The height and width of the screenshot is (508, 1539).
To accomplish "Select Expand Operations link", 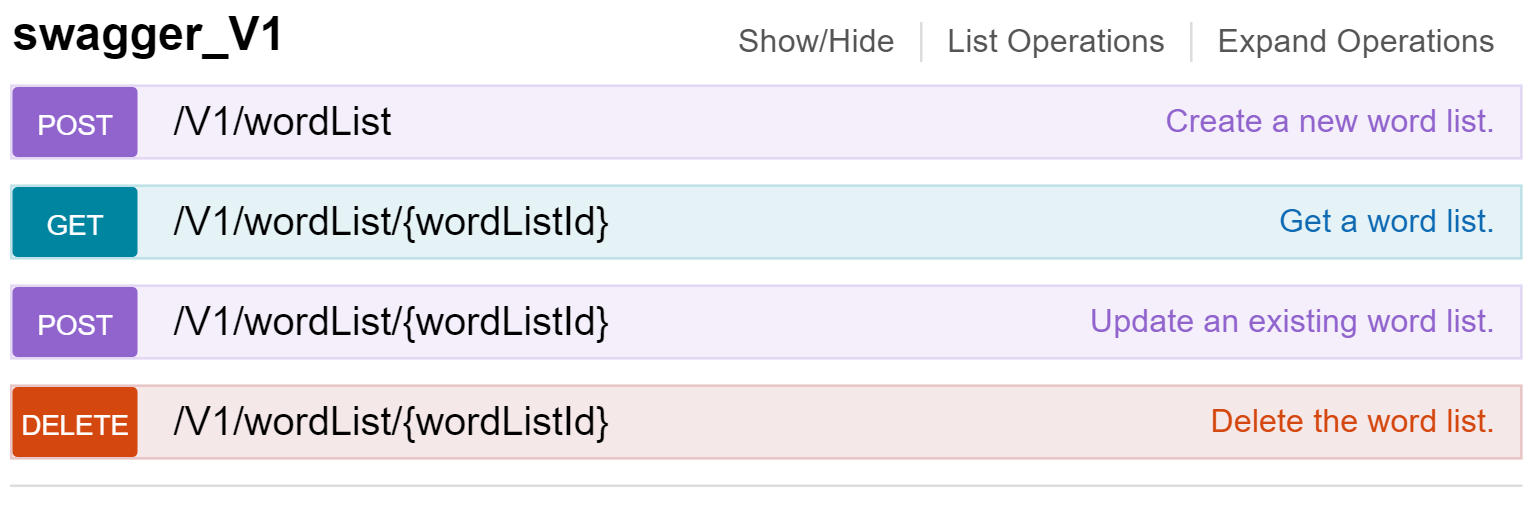I will [x=1356, y=42].
